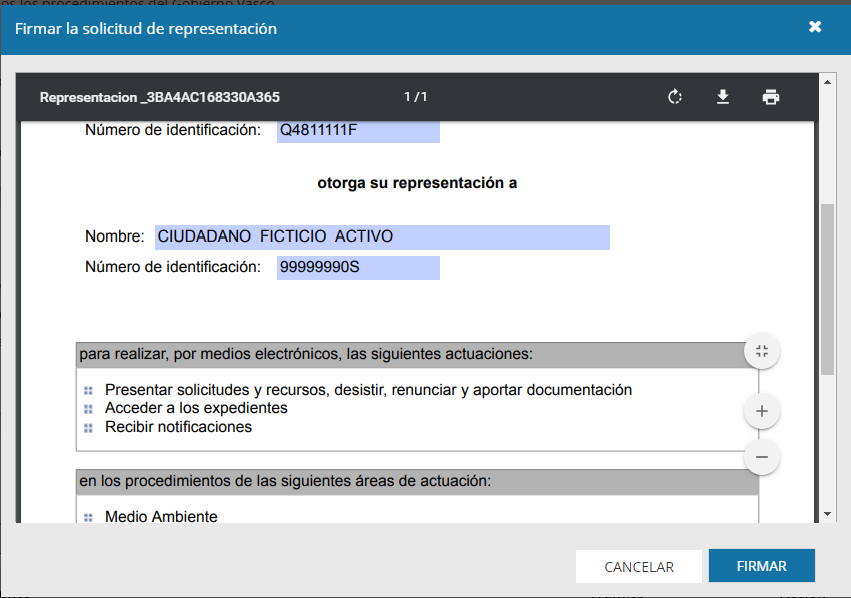The width and height of the screenshot is (851, 598).
Task: Click the vertical scrollbar thumb
Action: point(827,288)
